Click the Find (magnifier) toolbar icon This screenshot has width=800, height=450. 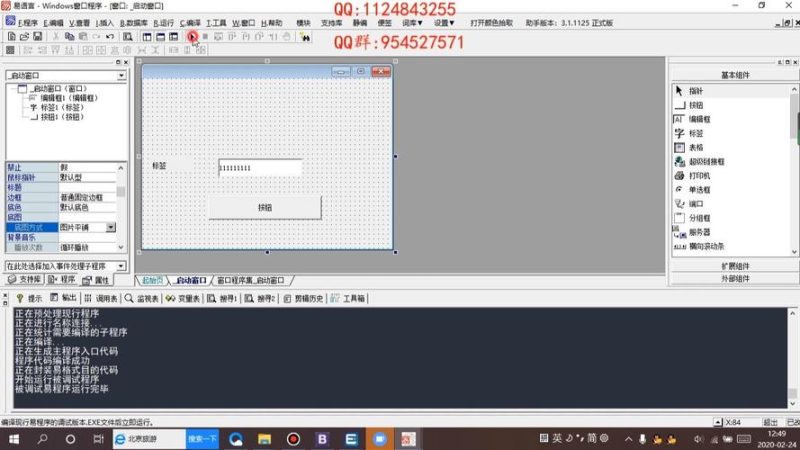click(128, 37)
